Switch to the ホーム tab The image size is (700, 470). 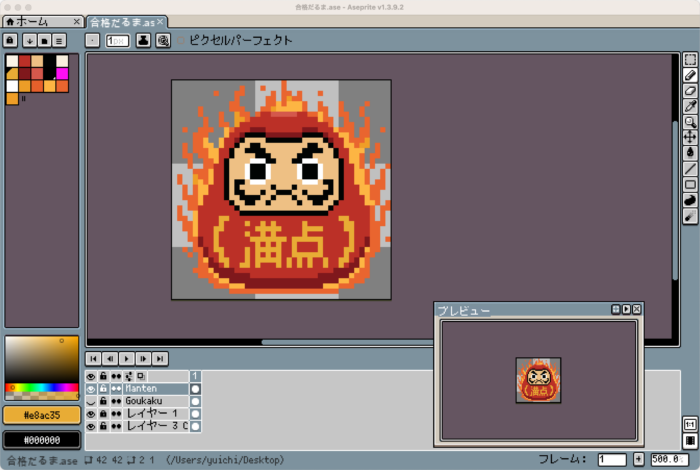(38, 21)
